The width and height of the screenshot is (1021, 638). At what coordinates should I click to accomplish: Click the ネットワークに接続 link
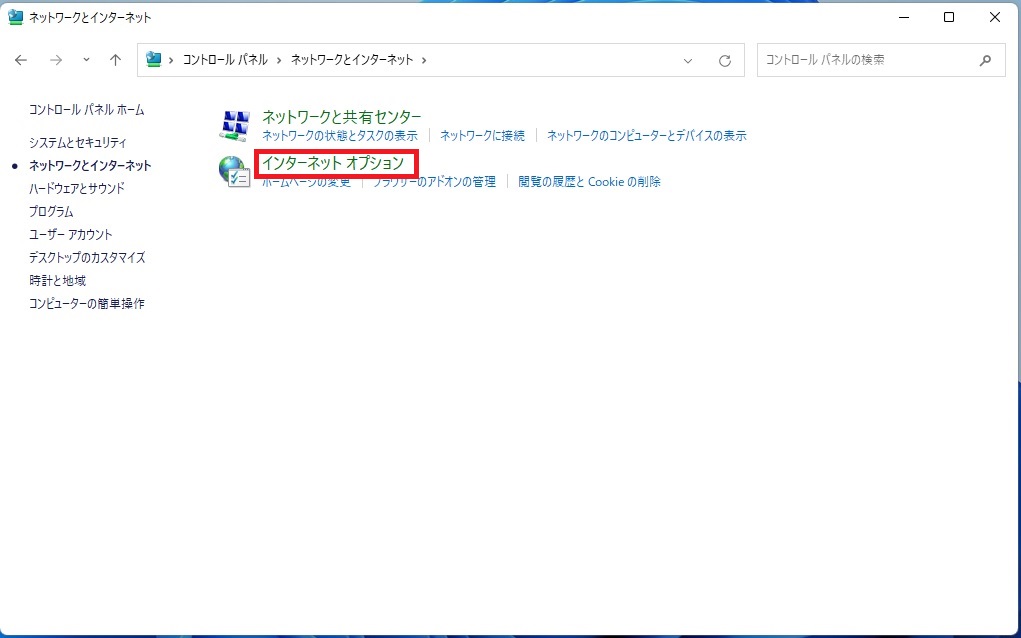482,135
